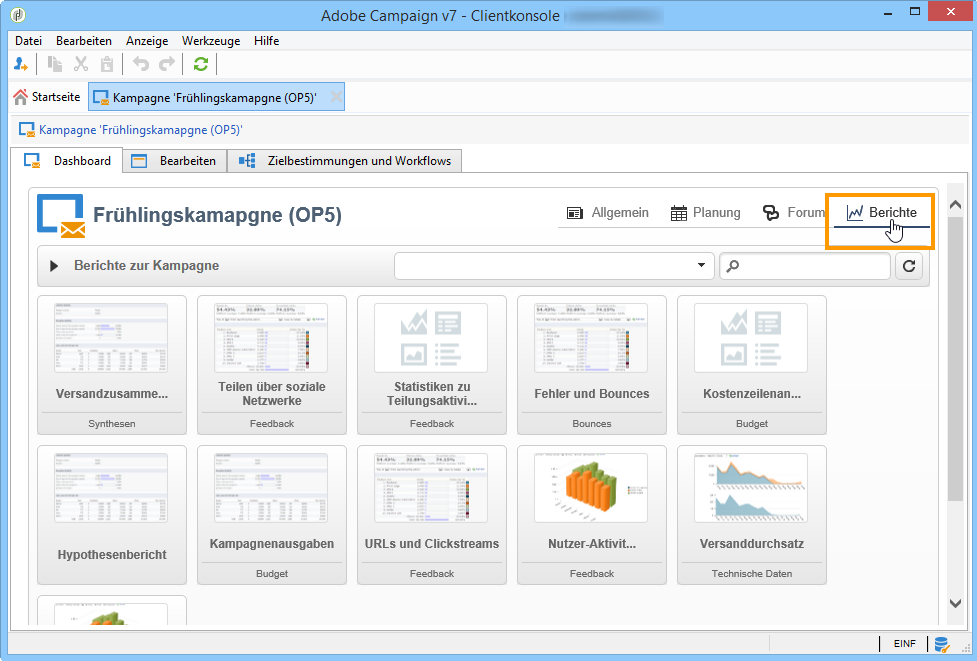Click the green refresh toolbar icon

201,64
